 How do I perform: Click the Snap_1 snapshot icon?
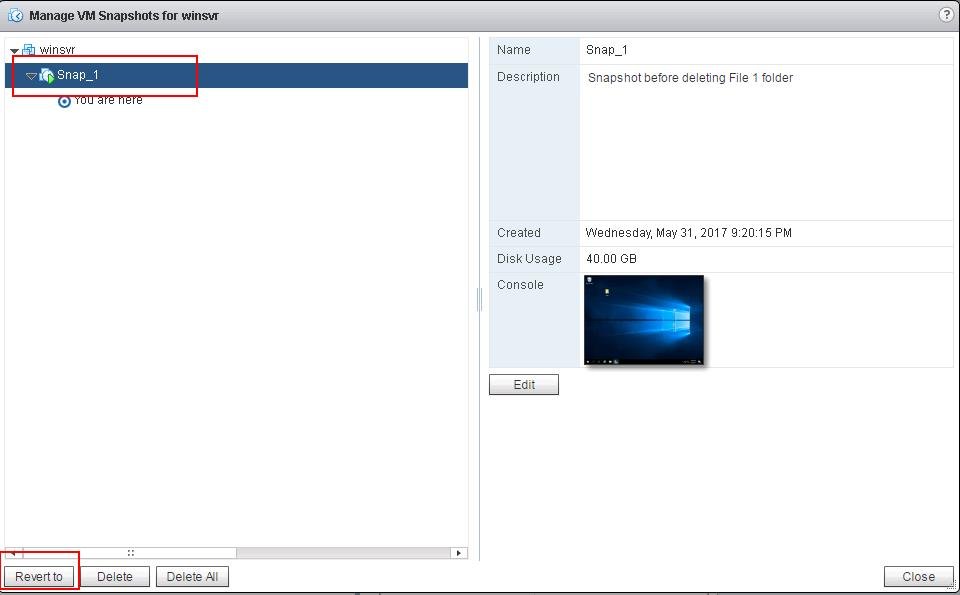tap(47, 75)
